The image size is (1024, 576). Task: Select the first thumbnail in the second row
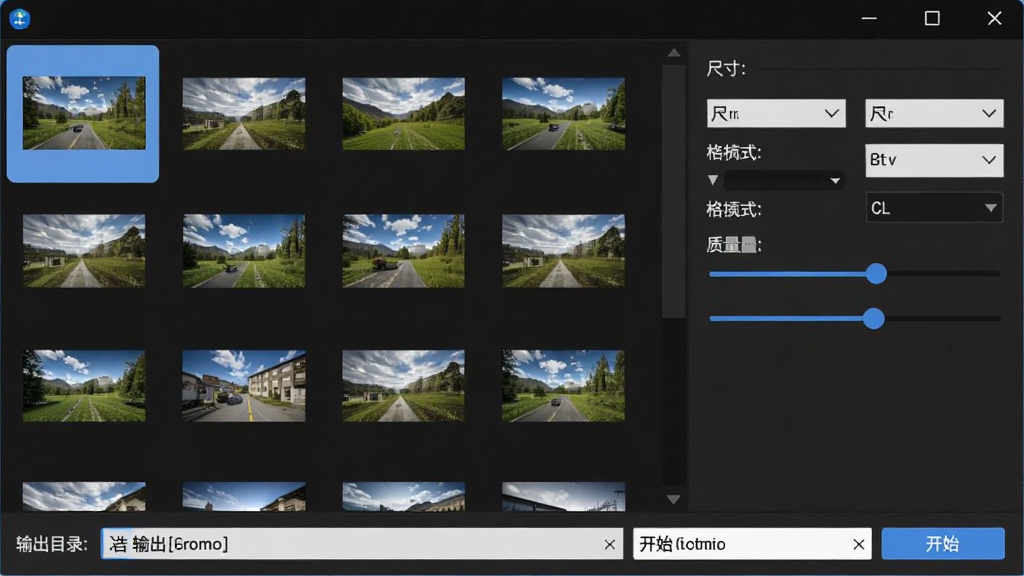(84, 251)
